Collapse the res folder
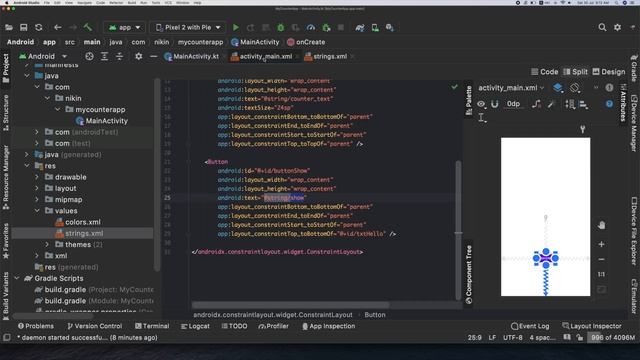This screenshot has width=640, height=360. pos(27,166)
